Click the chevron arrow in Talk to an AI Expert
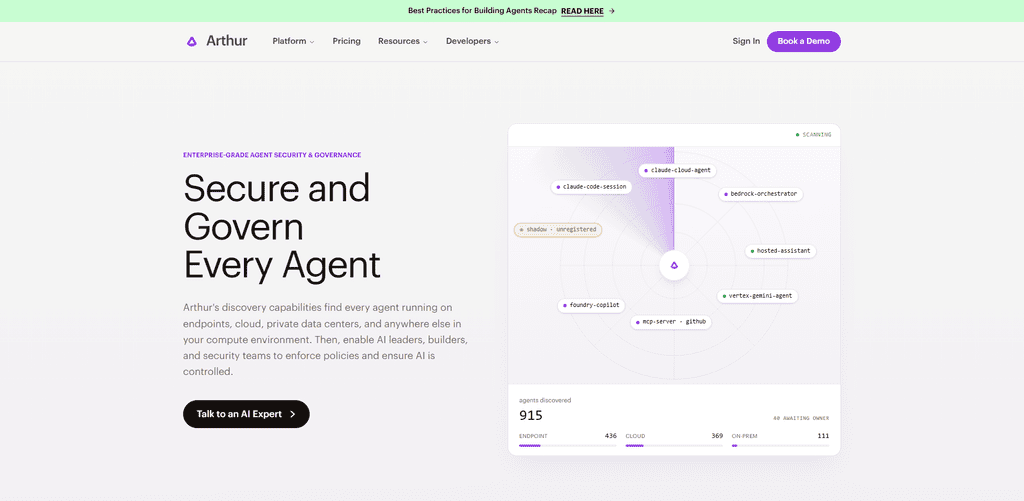Viewport: 1024px width, 501px height. pos(293,414)
